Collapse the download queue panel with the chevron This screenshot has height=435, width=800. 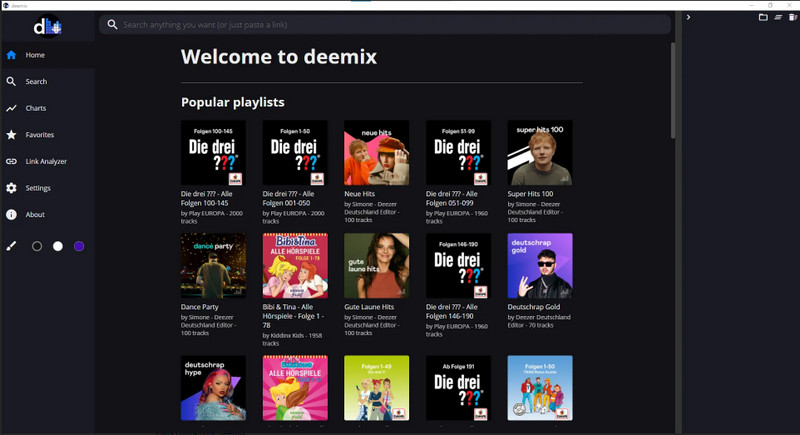[688, 17]
